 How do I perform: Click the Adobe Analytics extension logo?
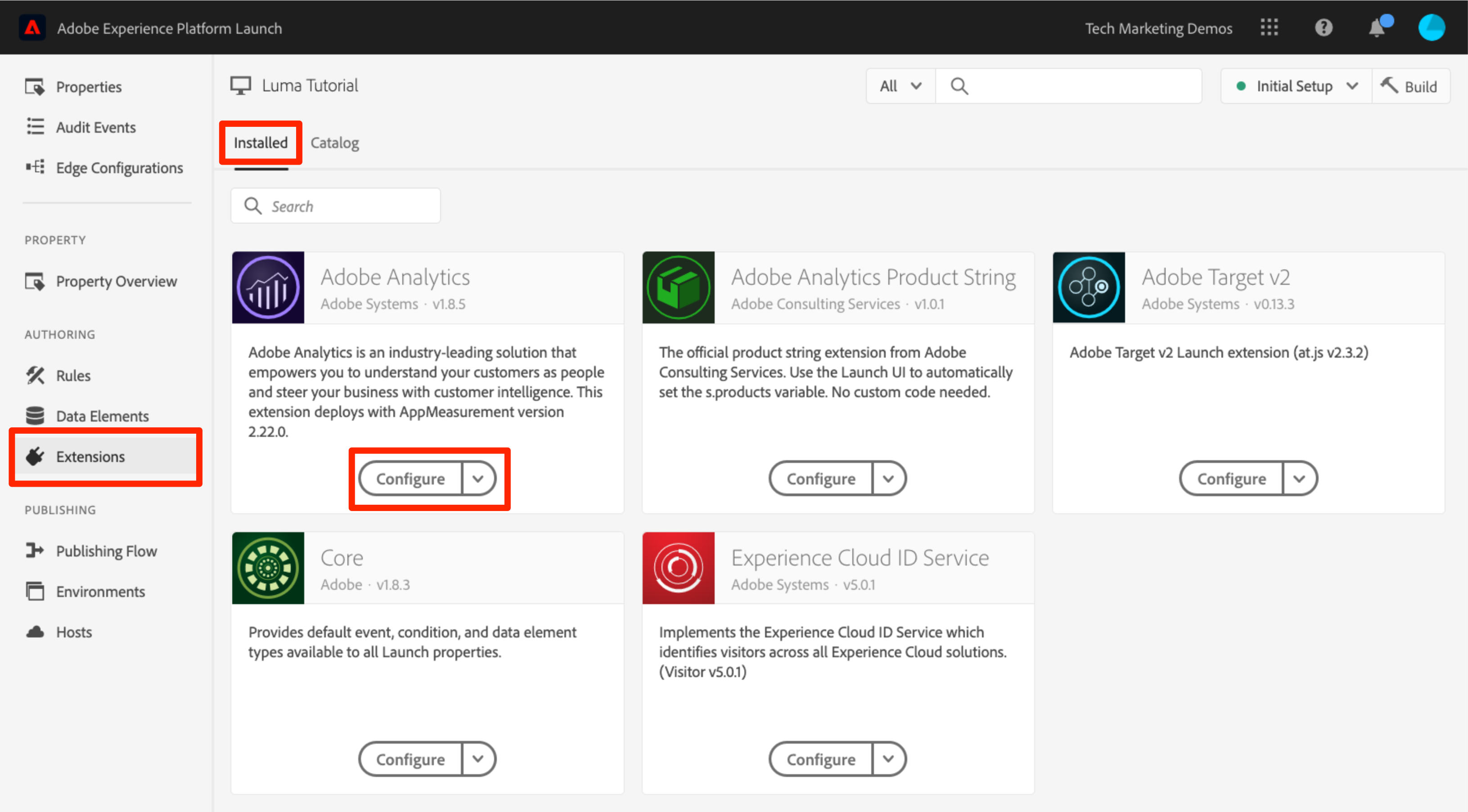click(x=268, y=287)
